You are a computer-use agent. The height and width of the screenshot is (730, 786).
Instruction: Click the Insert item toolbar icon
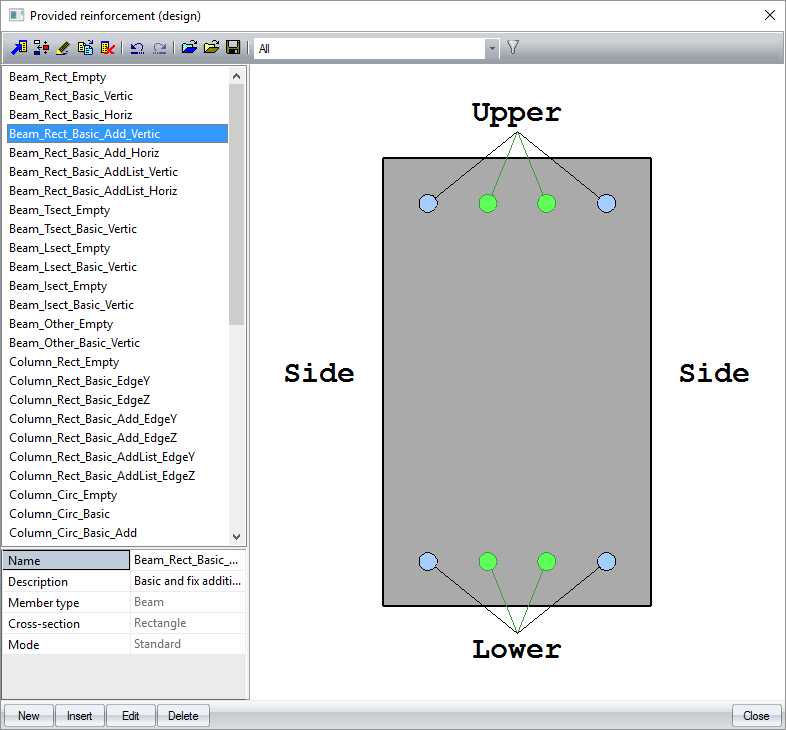[x=41, y=48]
